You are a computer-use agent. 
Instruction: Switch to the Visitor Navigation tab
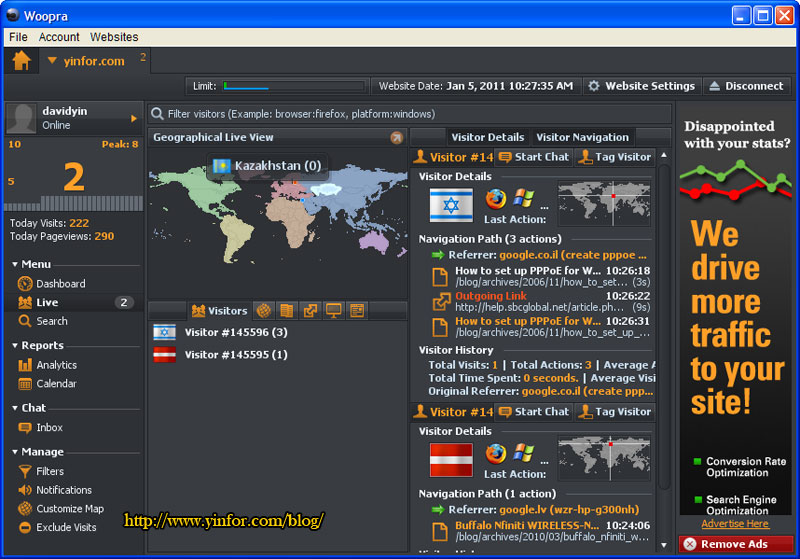[x=582, y=137]
